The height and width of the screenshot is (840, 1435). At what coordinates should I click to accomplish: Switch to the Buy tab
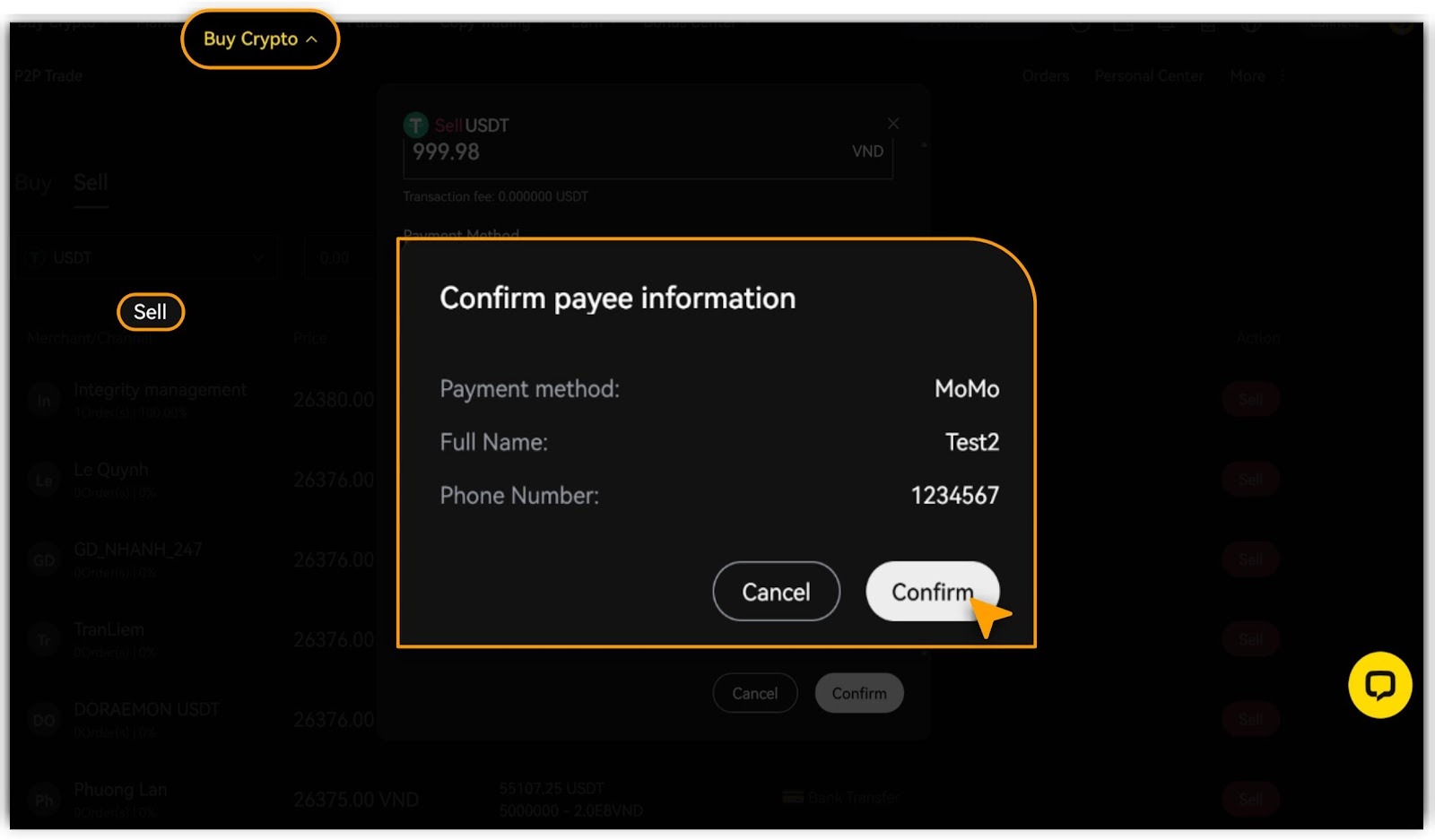tap(33, 183)
